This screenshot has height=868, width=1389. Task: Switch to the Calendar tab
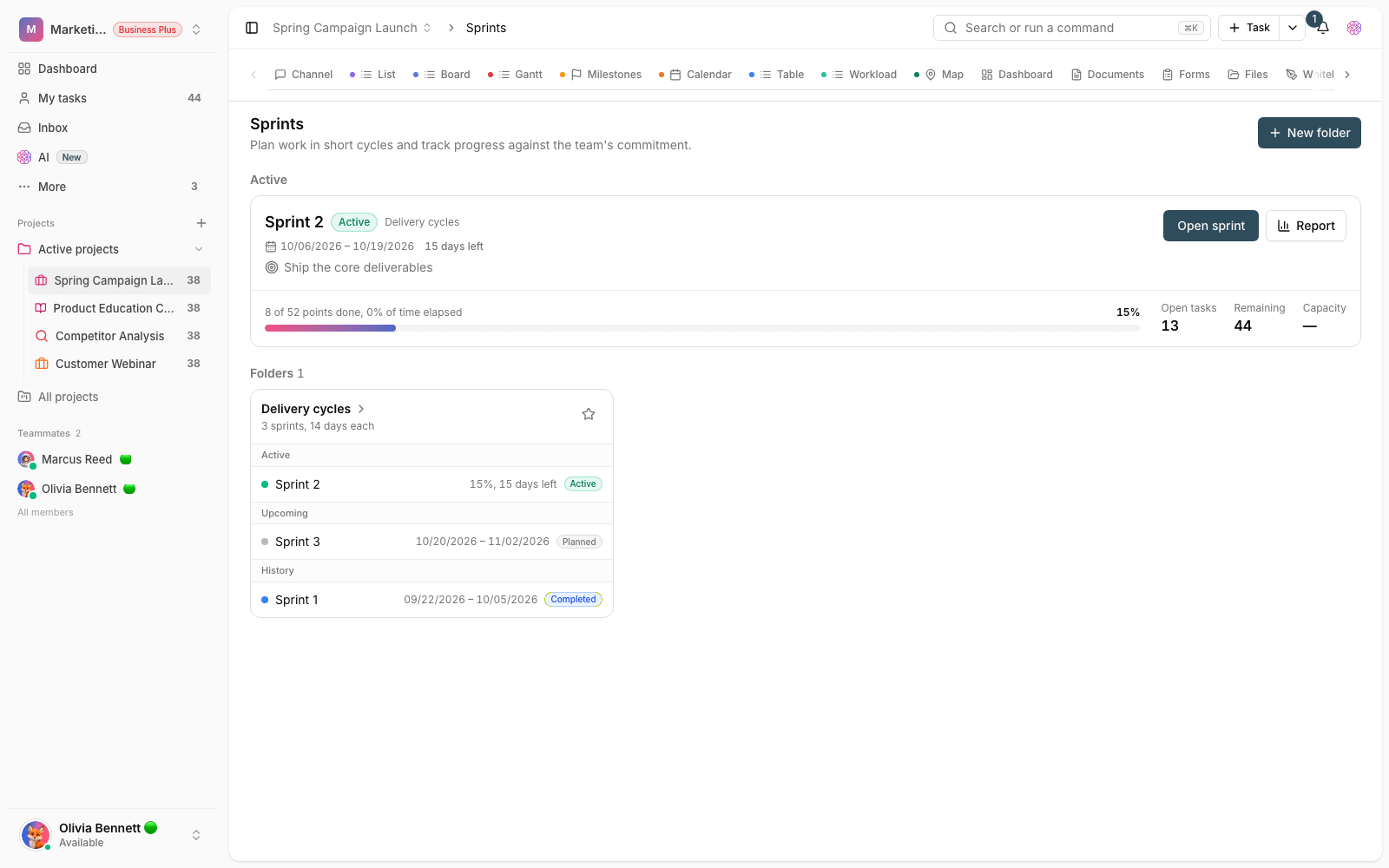coord(696,75)
